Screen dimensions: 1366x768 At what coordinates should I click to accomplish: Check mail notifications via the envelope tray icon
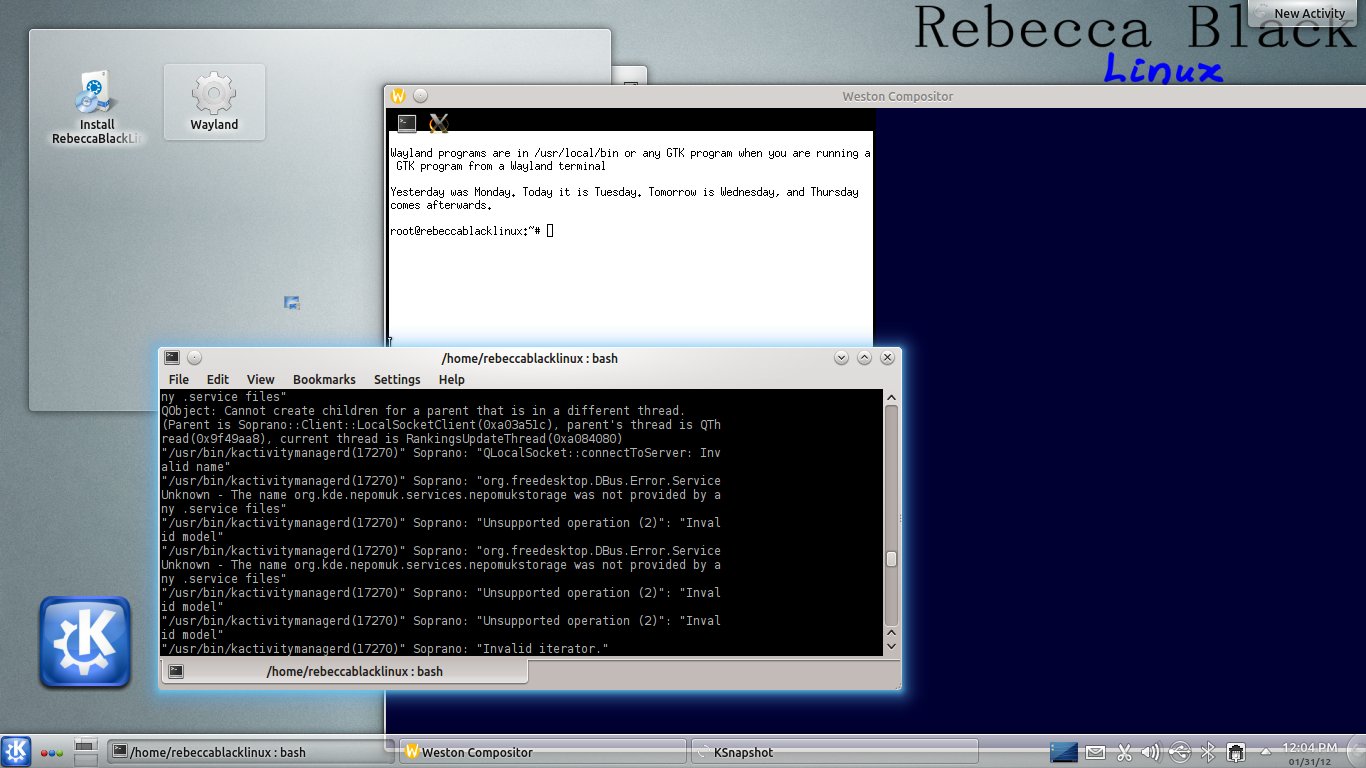point(1095,751)
